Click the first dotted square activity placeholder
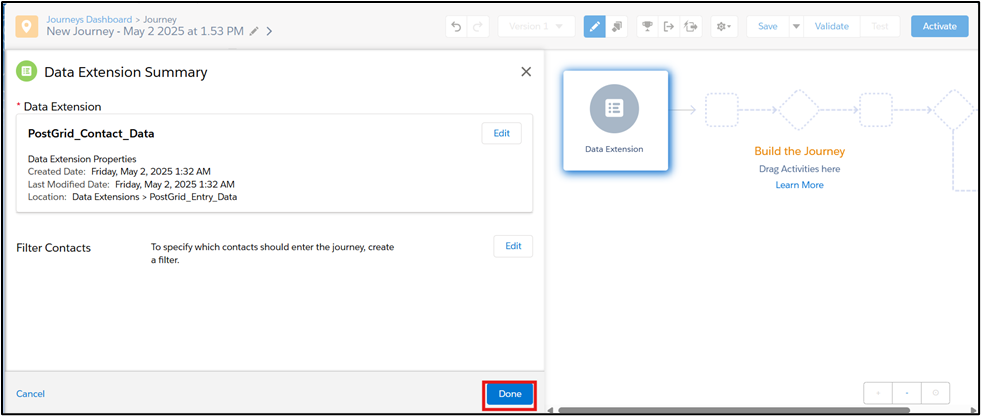Viewport: 981px width, 416px height. point(721,110)
